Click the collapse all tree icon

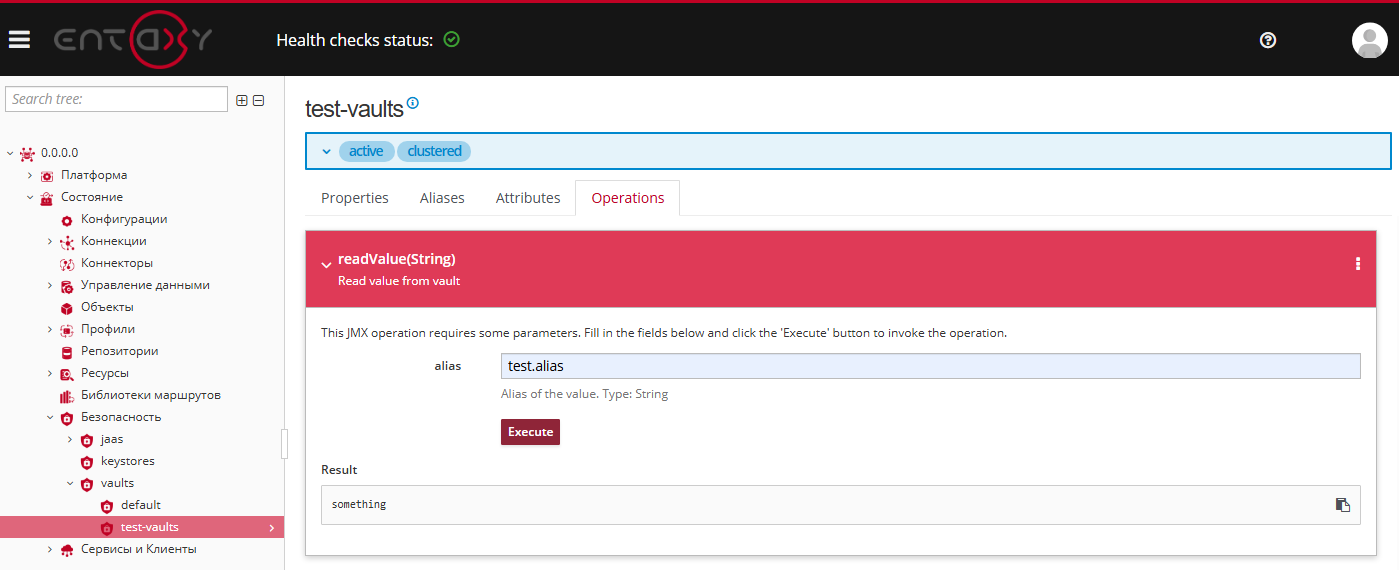click(x=258, y=100)
